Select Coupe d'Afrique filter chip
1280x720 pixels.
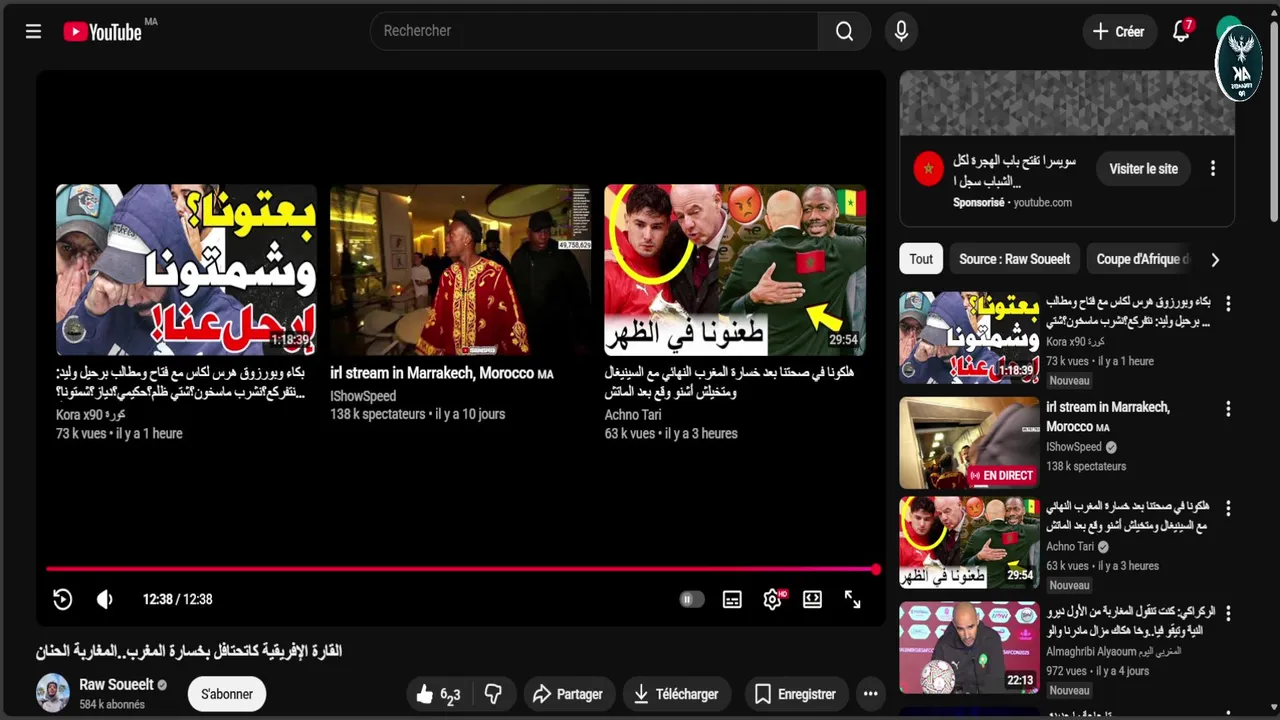click(1142, 259)
